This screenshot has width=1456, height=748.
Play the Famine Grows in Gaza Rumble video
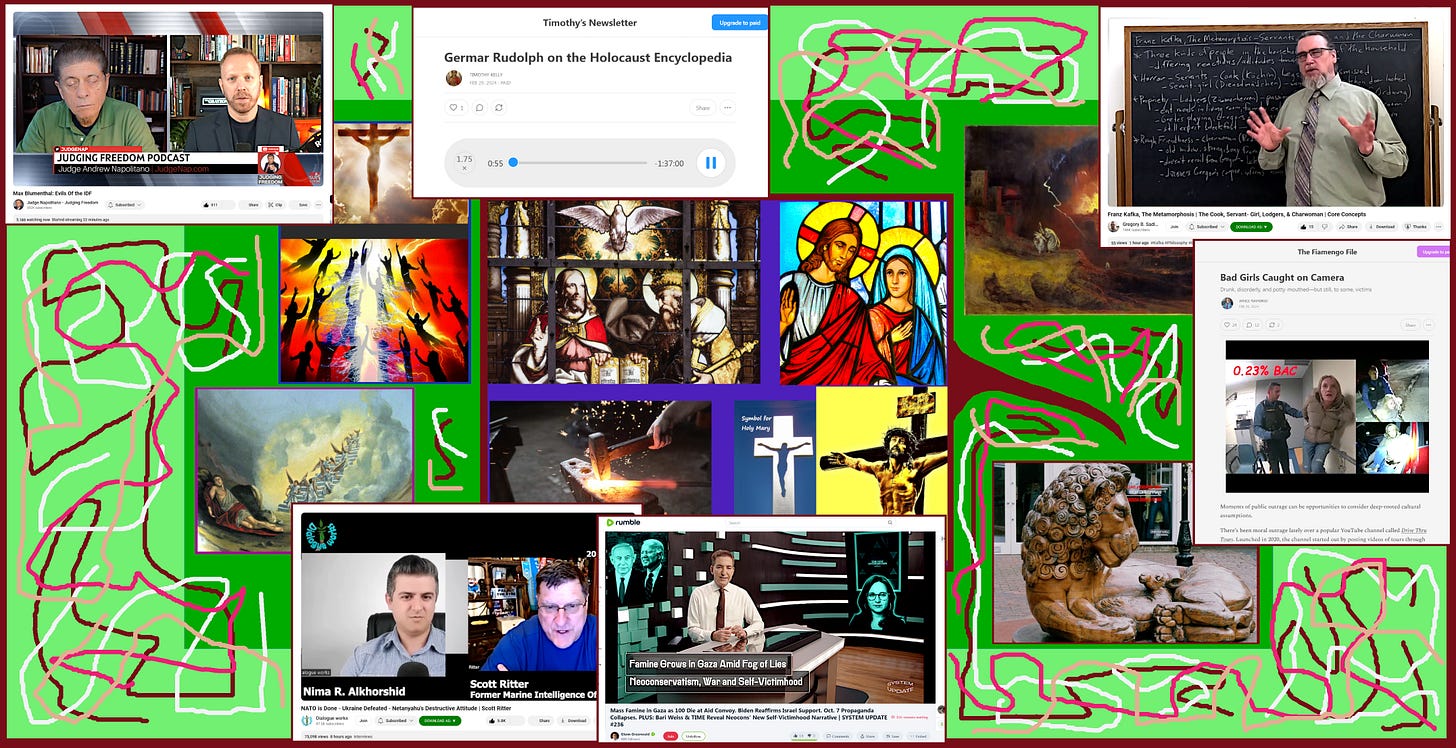tap(770, 616)
